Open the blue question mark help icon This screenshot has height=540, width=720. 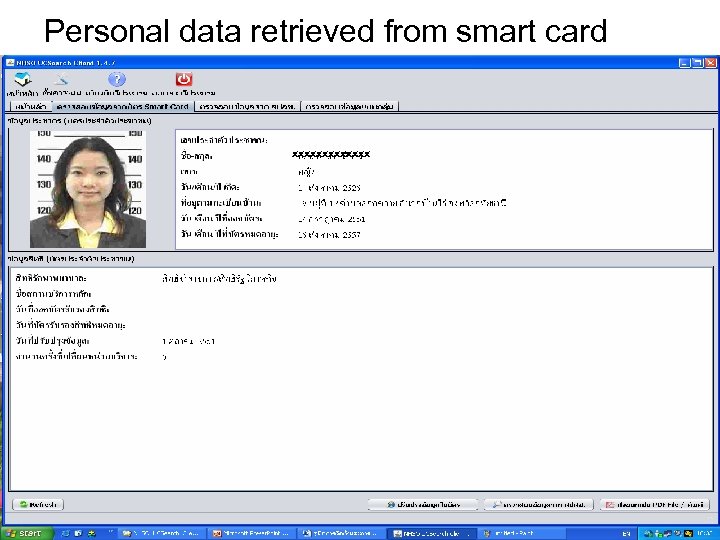pos(117,79)
